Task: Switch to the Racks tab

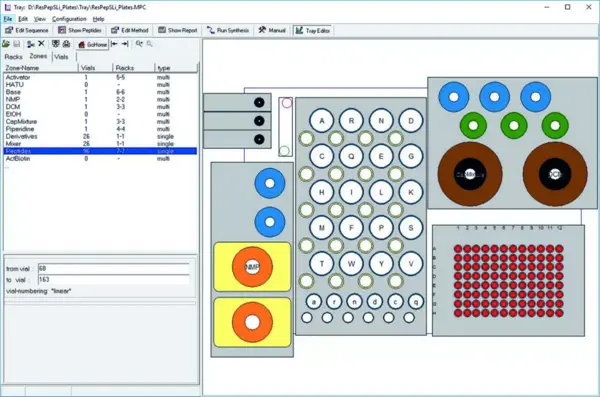Action: pos(13,57)
